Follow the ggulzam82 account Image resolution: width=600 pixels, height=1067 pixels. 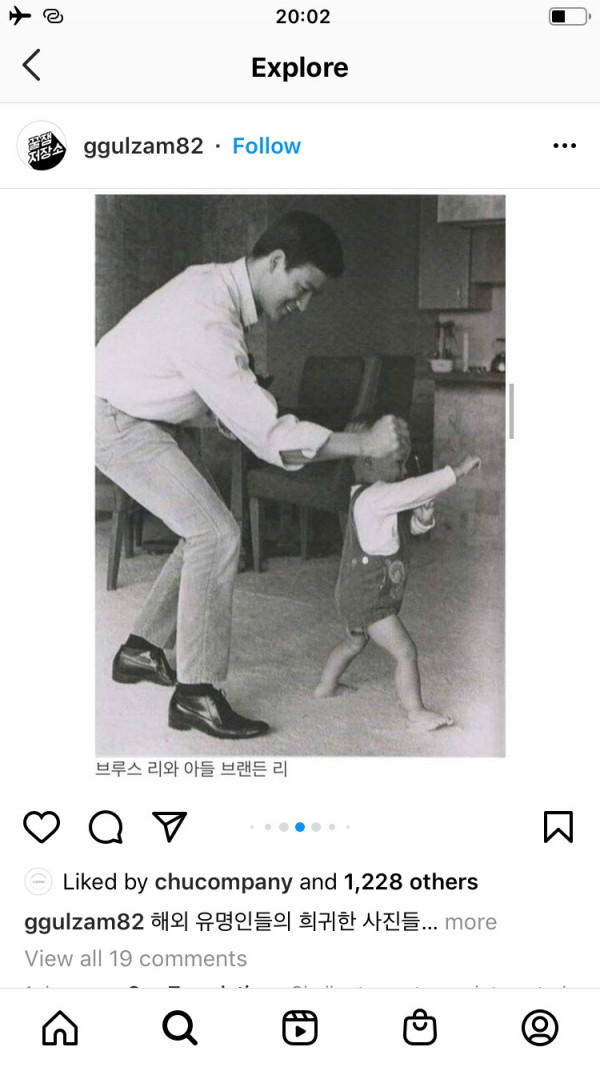[267, 146]
